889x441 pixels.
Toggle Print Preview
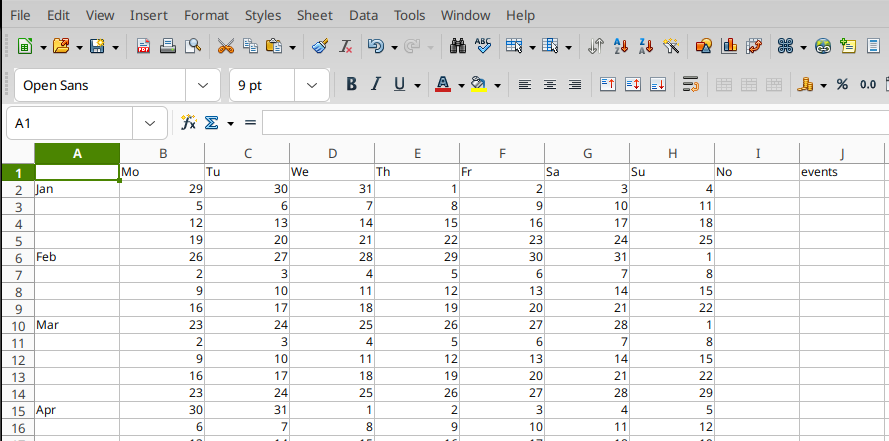[193, 46]
